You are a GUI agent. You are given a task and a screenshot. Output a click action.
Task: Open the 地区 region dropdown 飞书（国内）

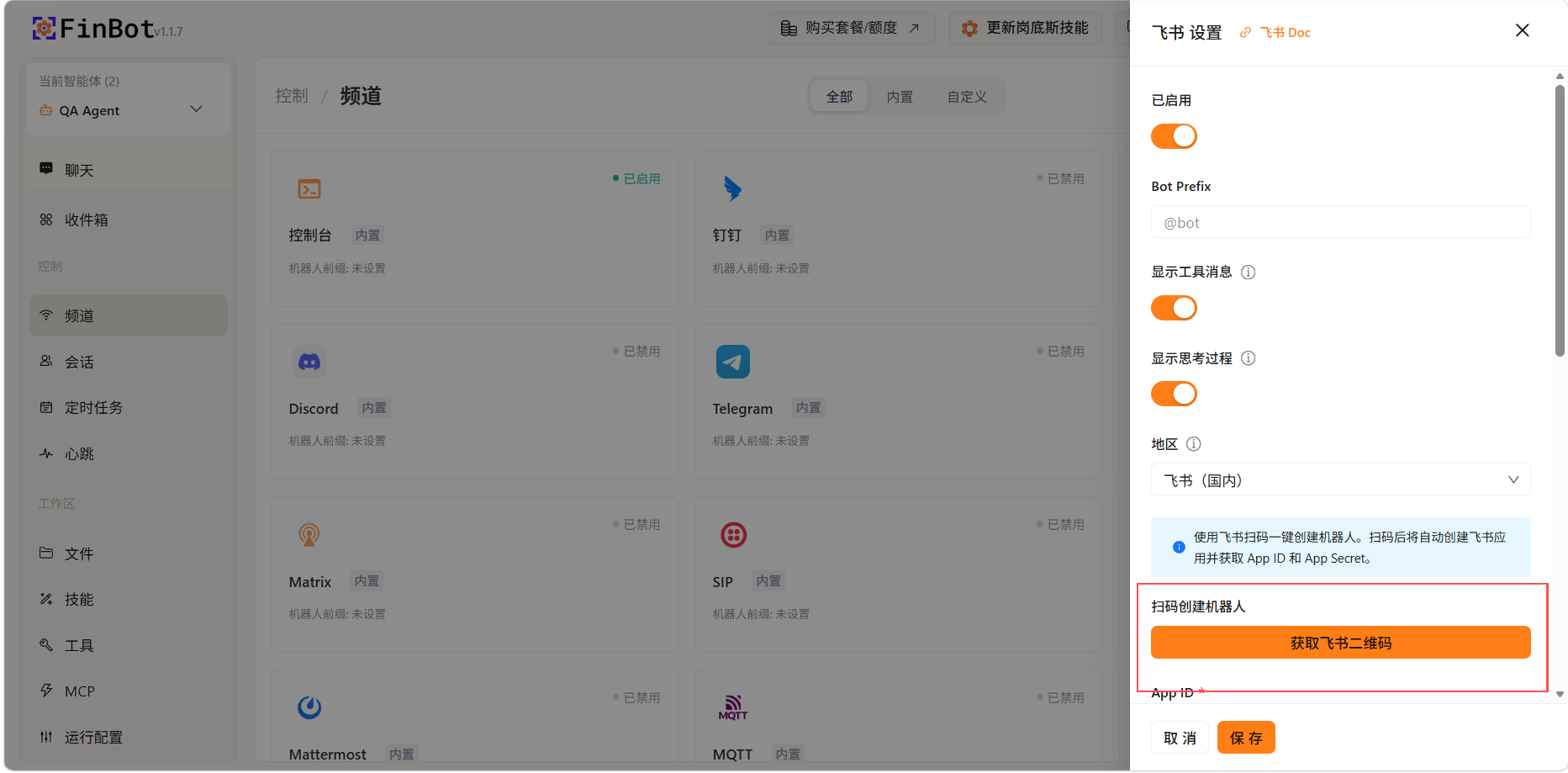coord(1340,480)
